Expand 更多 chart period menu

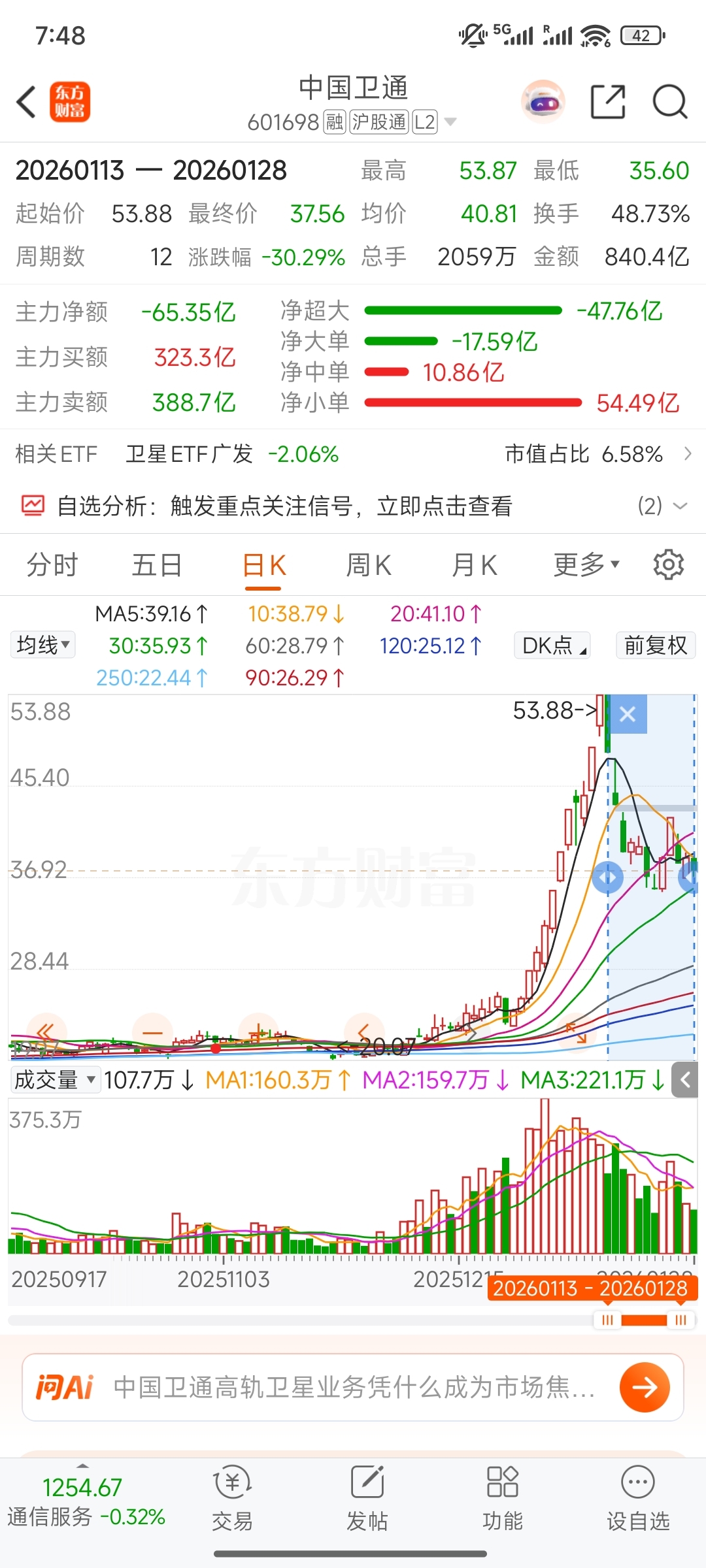[x=586, y=564]
